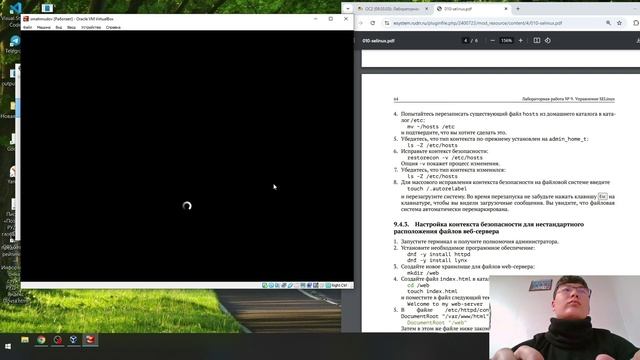Rotate the PDF counterclockwise

point(548,41)
